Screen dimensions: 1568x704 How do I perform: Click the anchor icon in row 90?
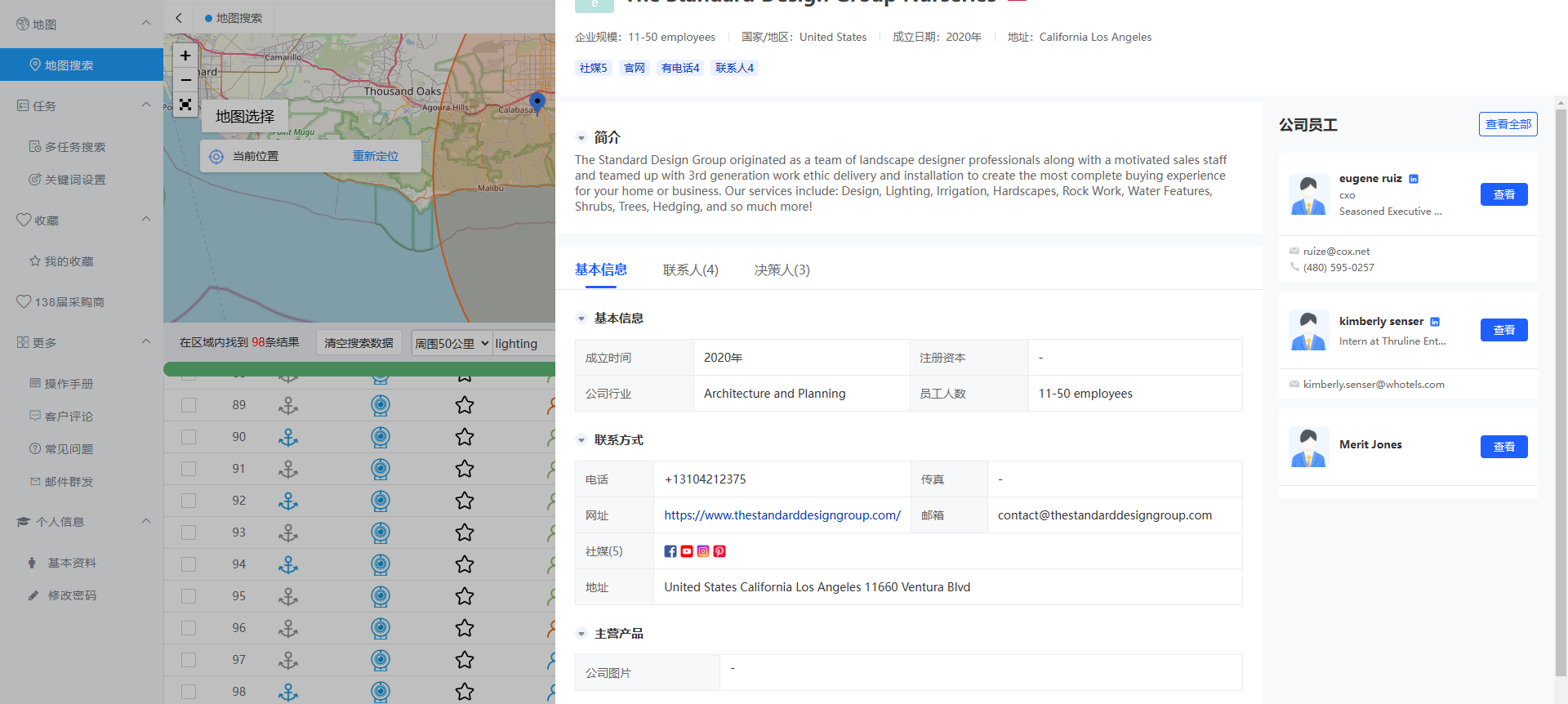point(287,437)
